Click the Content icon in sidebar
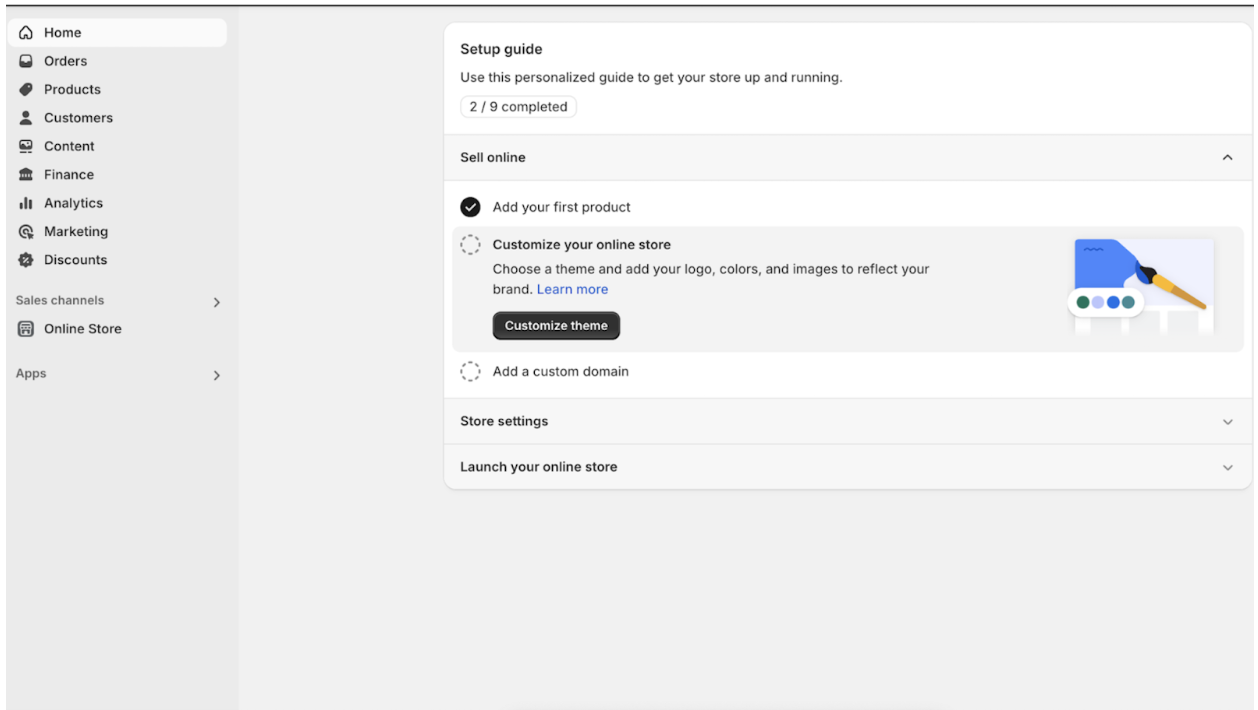 [26, 146]
